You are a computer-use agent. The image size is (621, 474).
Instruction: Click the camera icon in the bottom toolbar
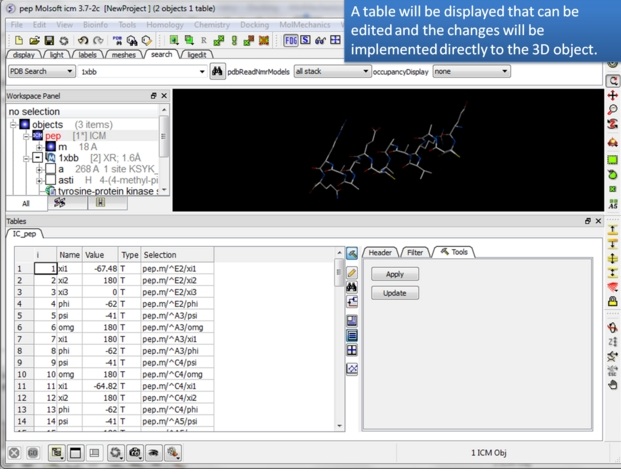coord(135,453)
